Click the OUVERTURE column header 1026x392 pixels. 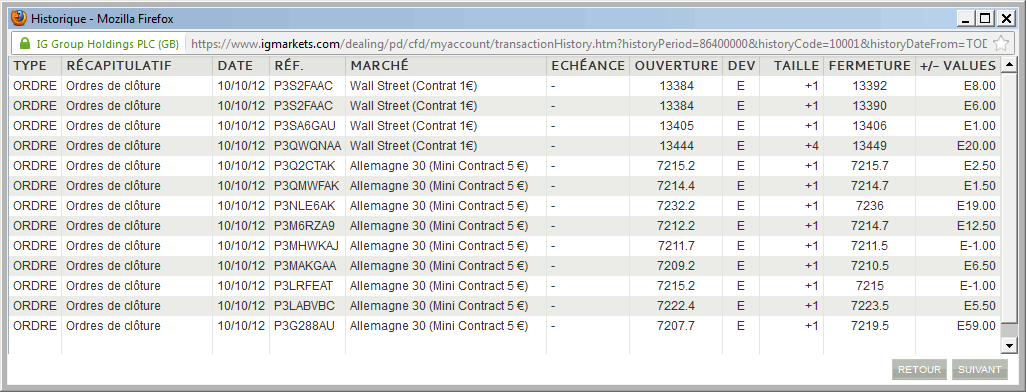(676, 65)
